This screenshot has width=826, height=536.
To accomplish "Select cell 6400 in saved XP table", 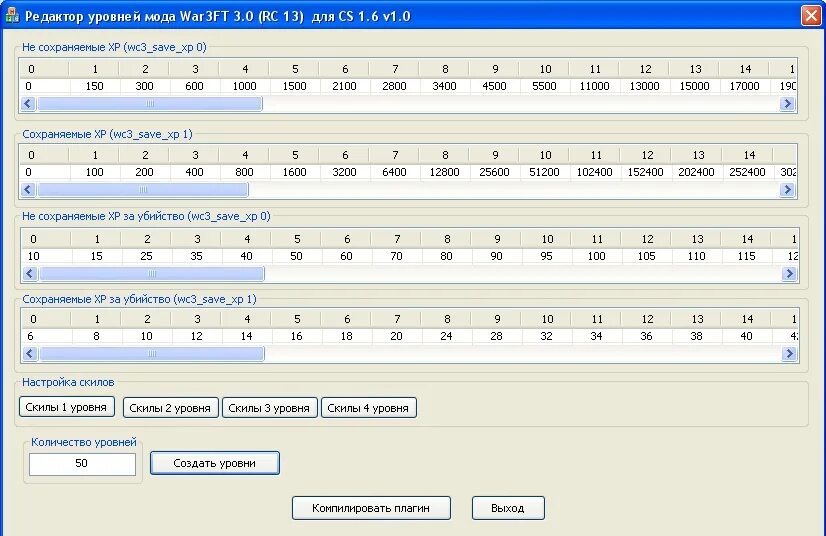I will [x=394, y=172].
